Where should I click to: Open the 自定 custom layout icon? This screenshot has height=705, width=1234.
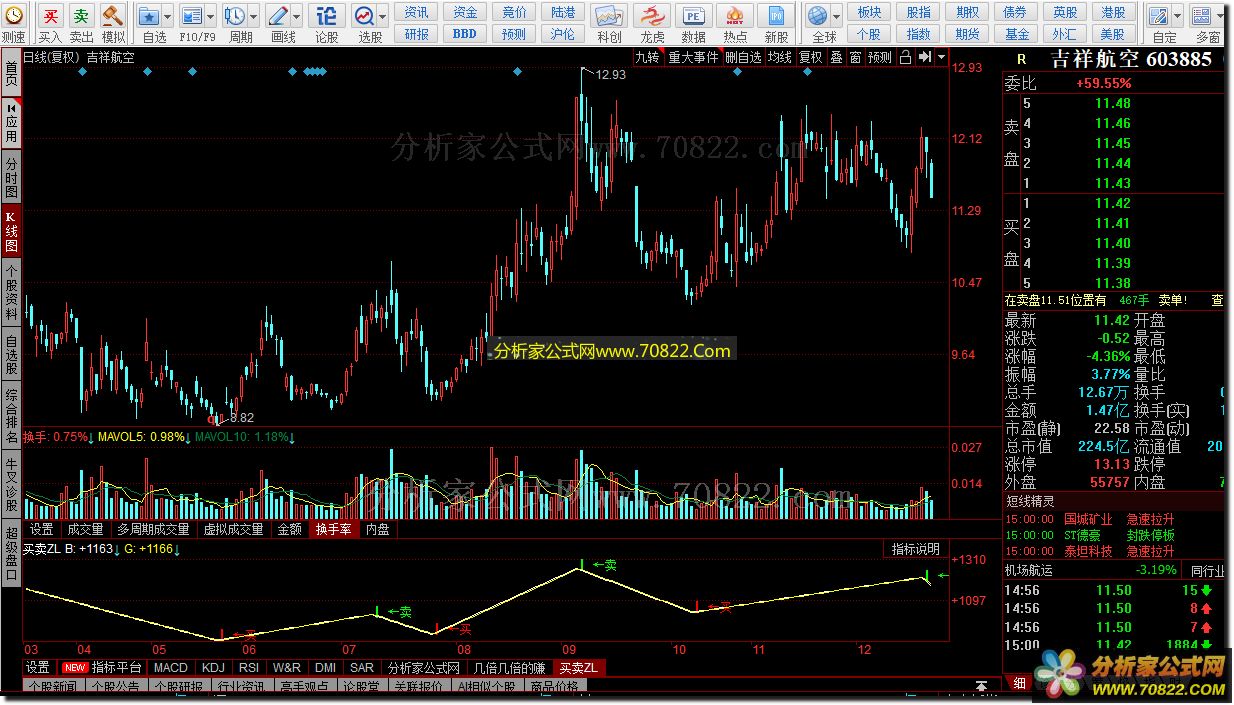tap(1159, 16)
